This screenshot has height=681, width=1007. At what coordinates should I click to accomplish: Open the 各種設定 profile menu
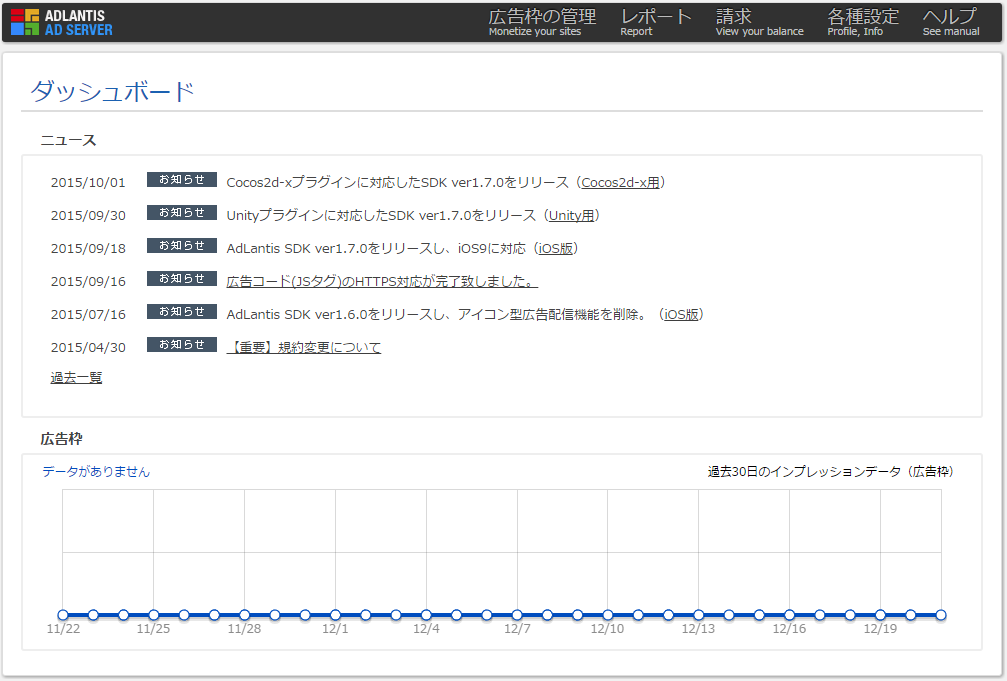click(x=863, y=22)
